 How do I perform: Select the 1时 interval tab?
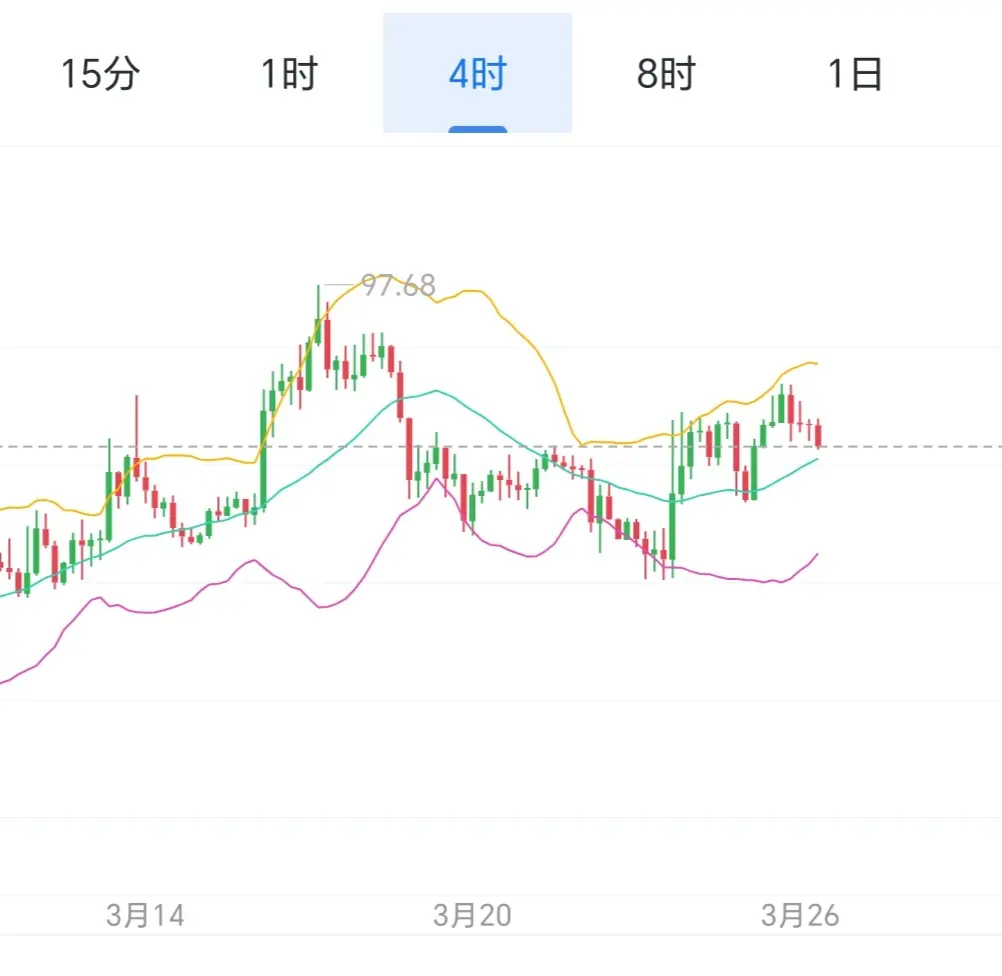point(289,75)
